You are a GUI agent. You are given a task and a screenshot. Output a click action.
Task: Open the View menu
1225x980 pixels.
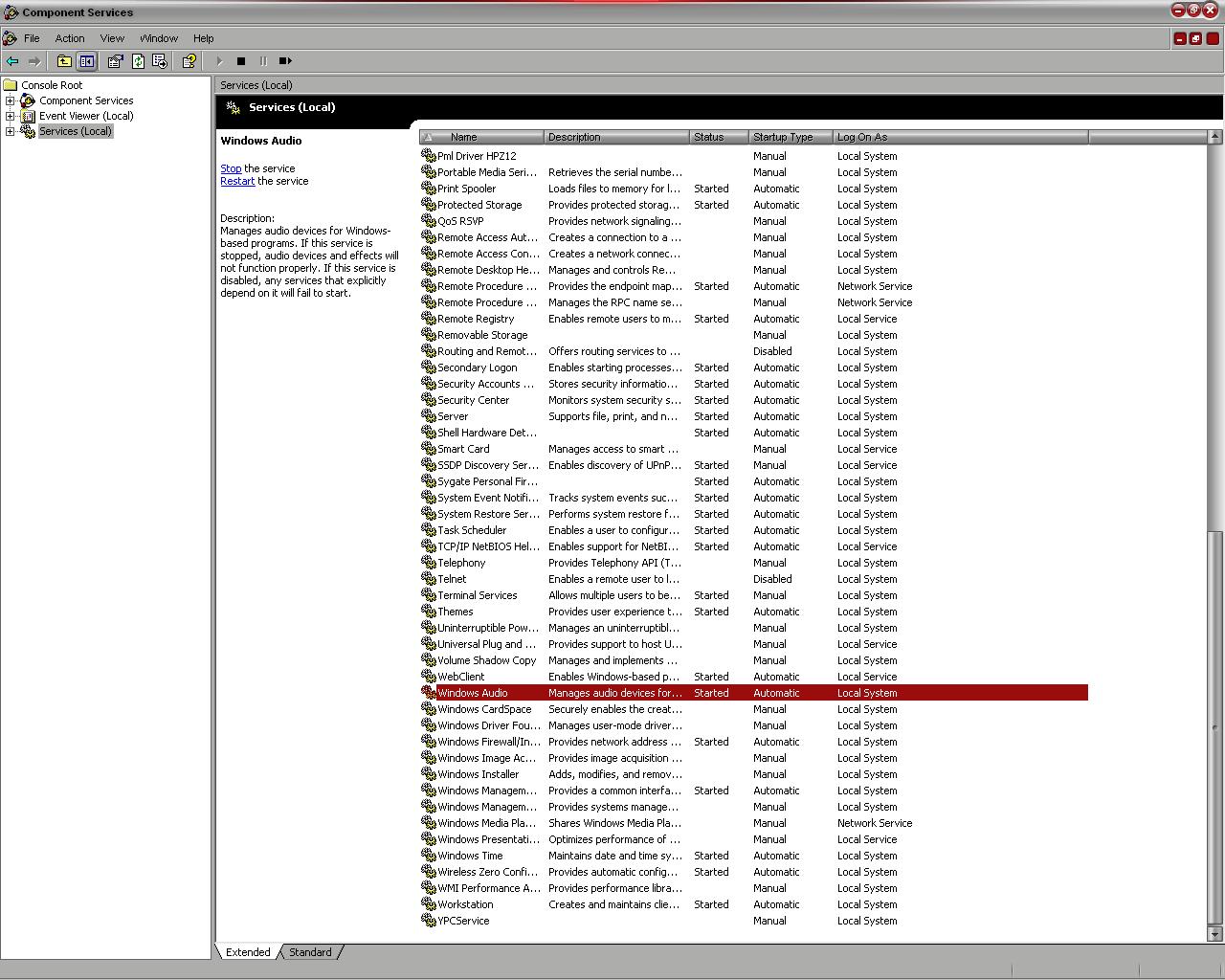pos(112,38)
